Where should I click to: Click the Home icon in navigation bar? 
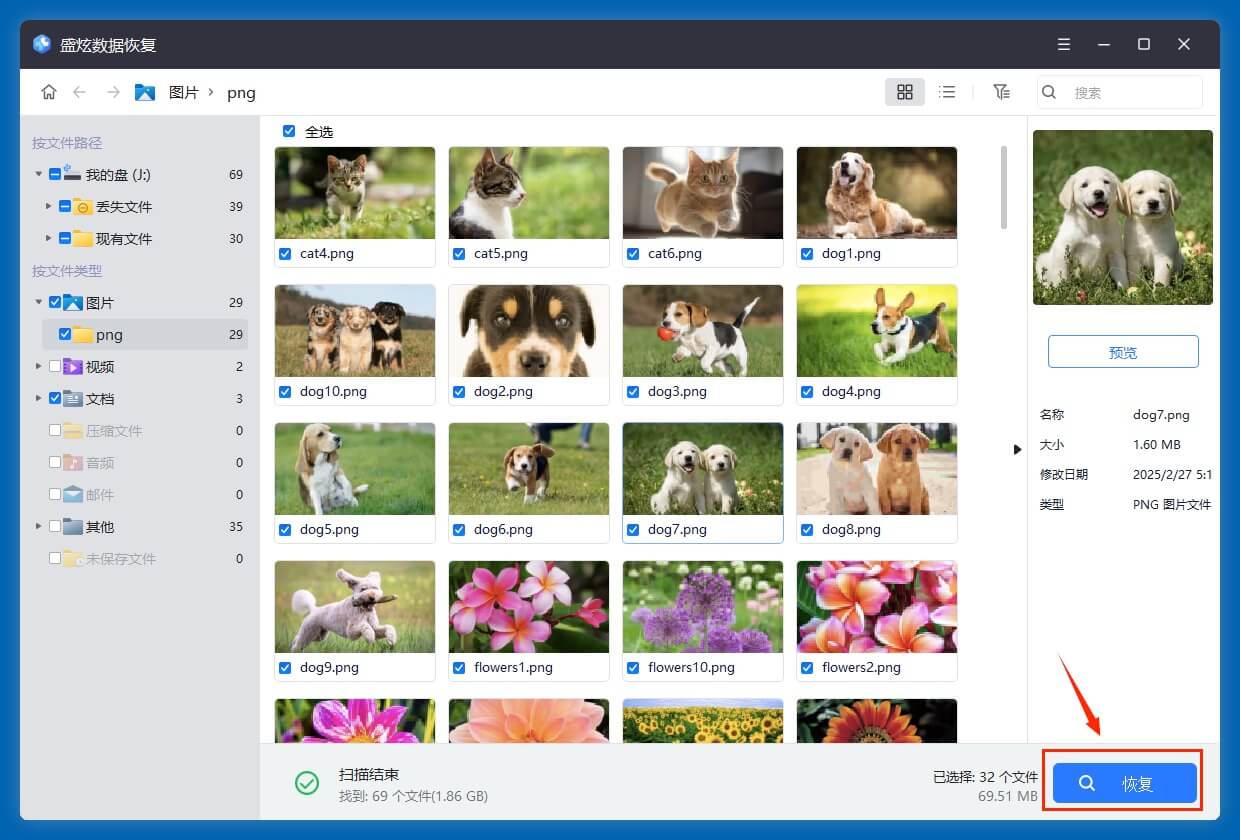[48, 92]
